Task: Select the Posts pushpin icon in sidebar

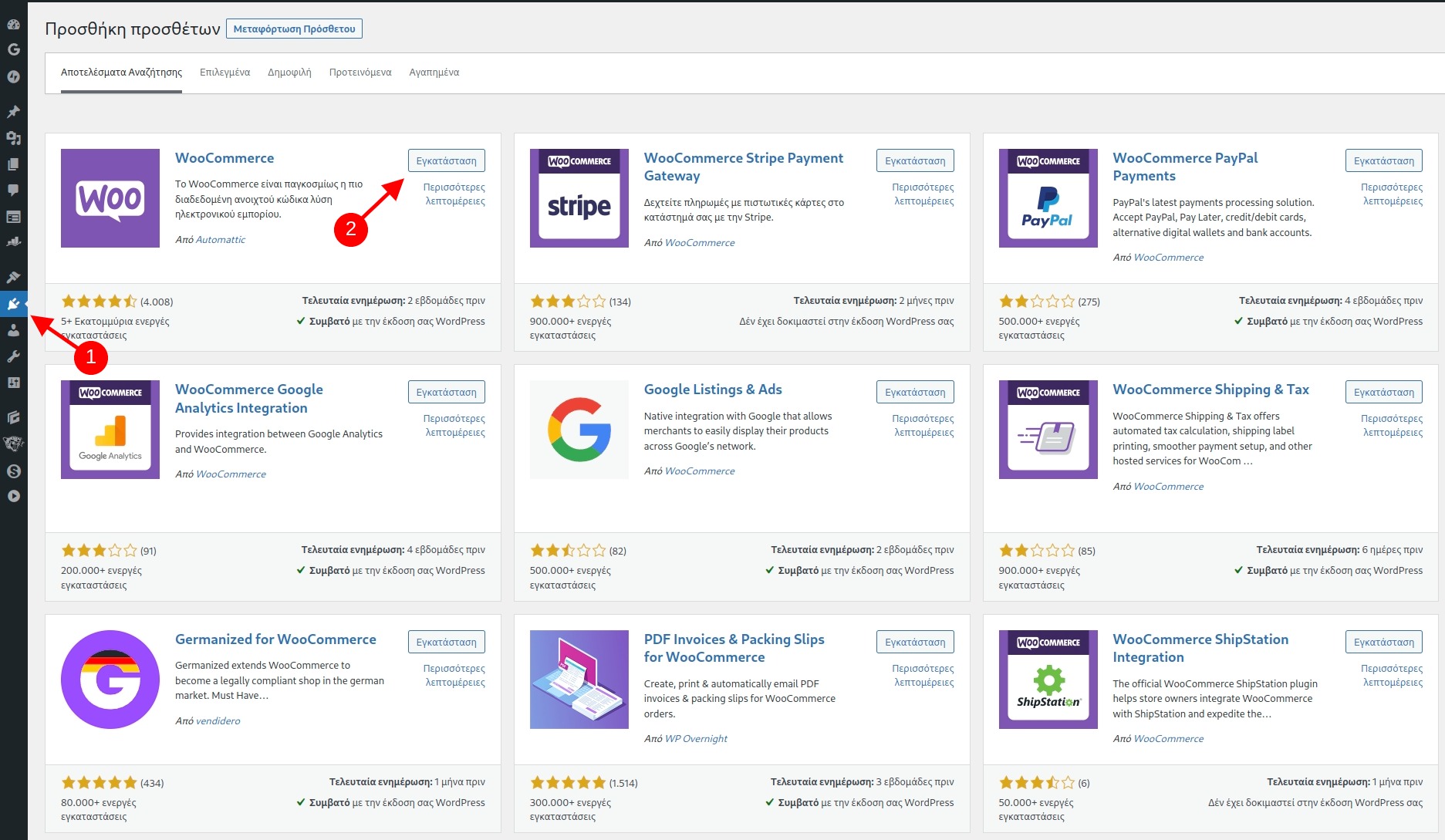Action: point(14,111)
